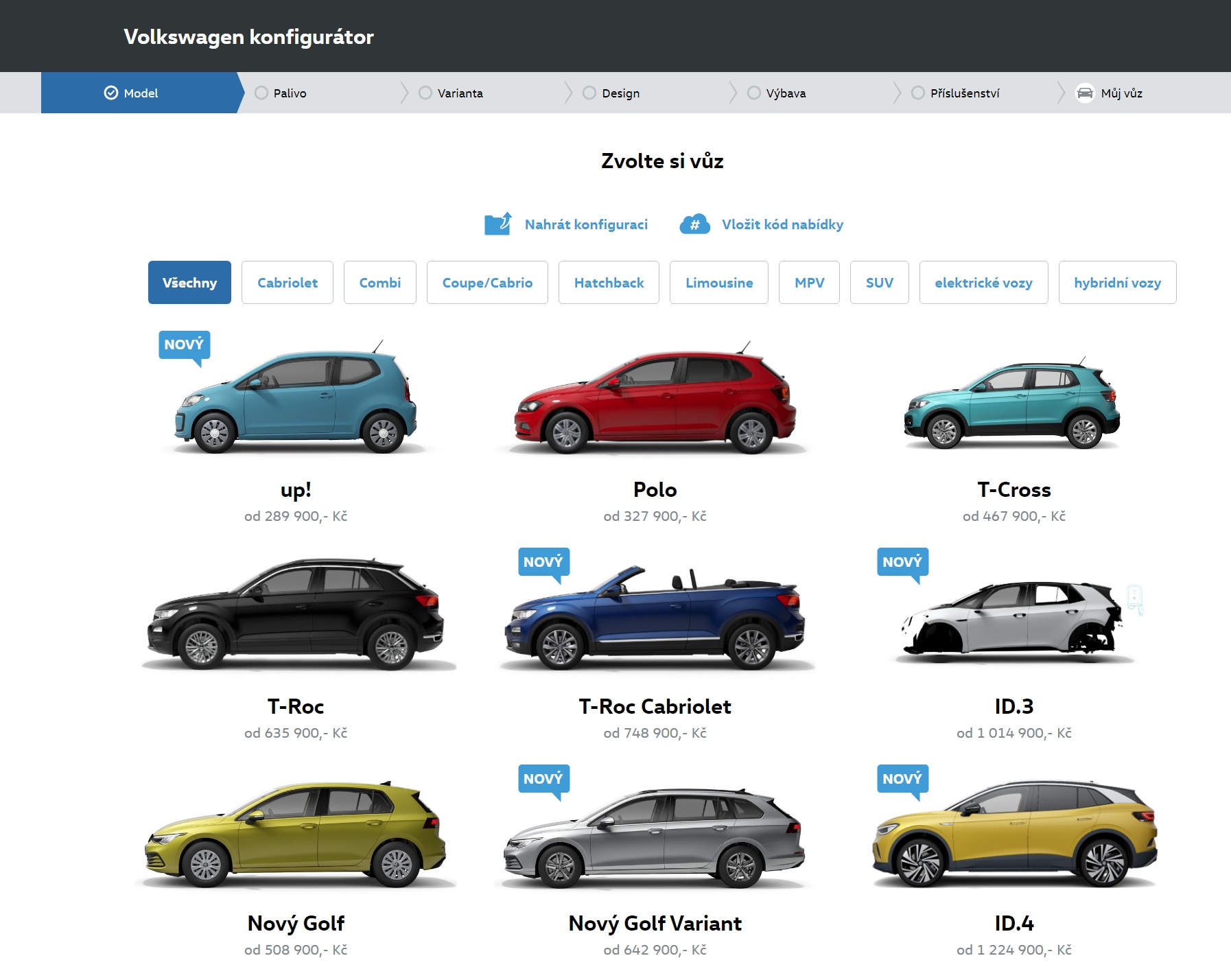This screenshot has height=980, width=1231.
Task: Select the Palivo step radio circle
Action: pyautogui.click(x=261, y=93)
